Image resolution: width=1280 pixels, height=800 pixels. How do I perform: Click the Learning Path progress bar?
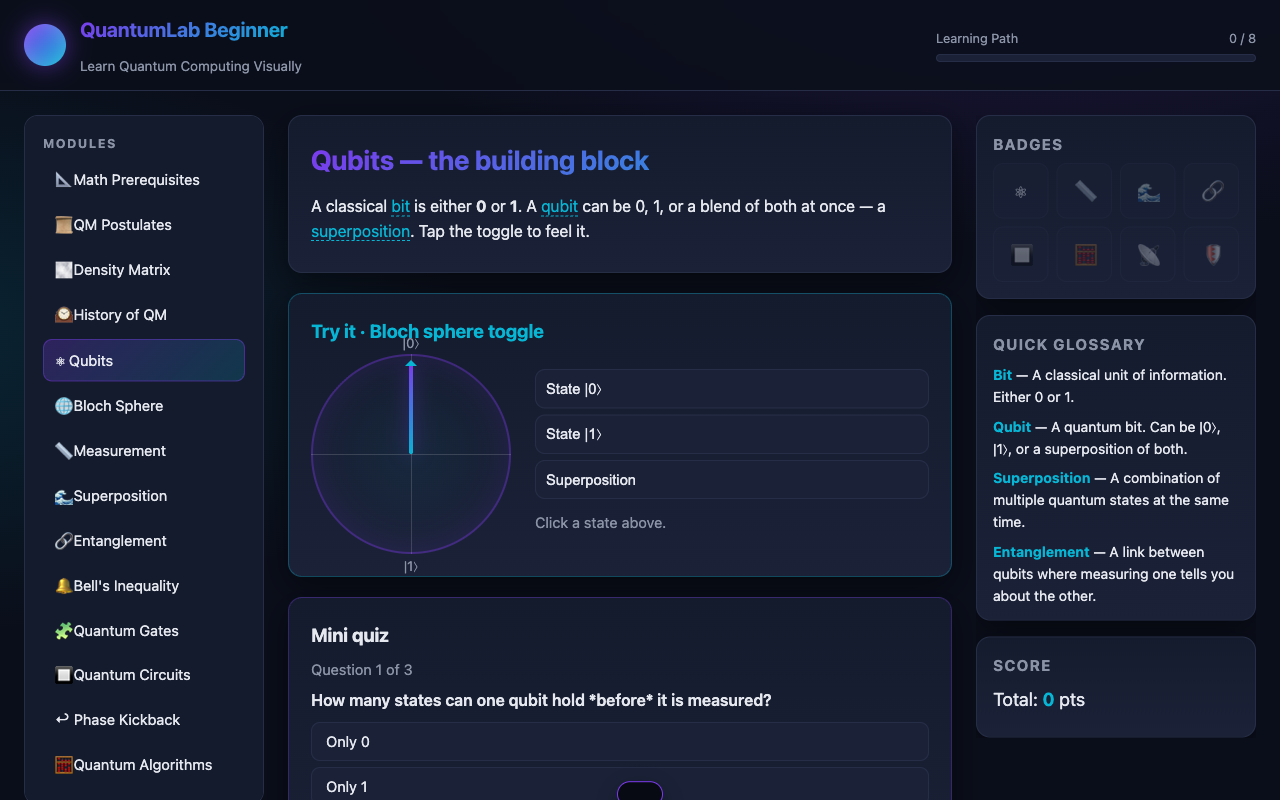click(1096, 58)
